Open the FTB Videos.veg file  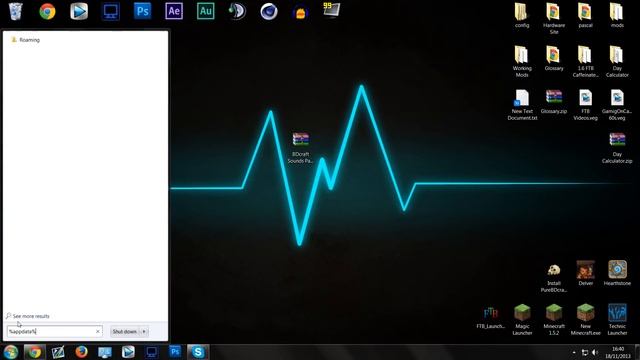pyautogui.click(x=585, y=105)
